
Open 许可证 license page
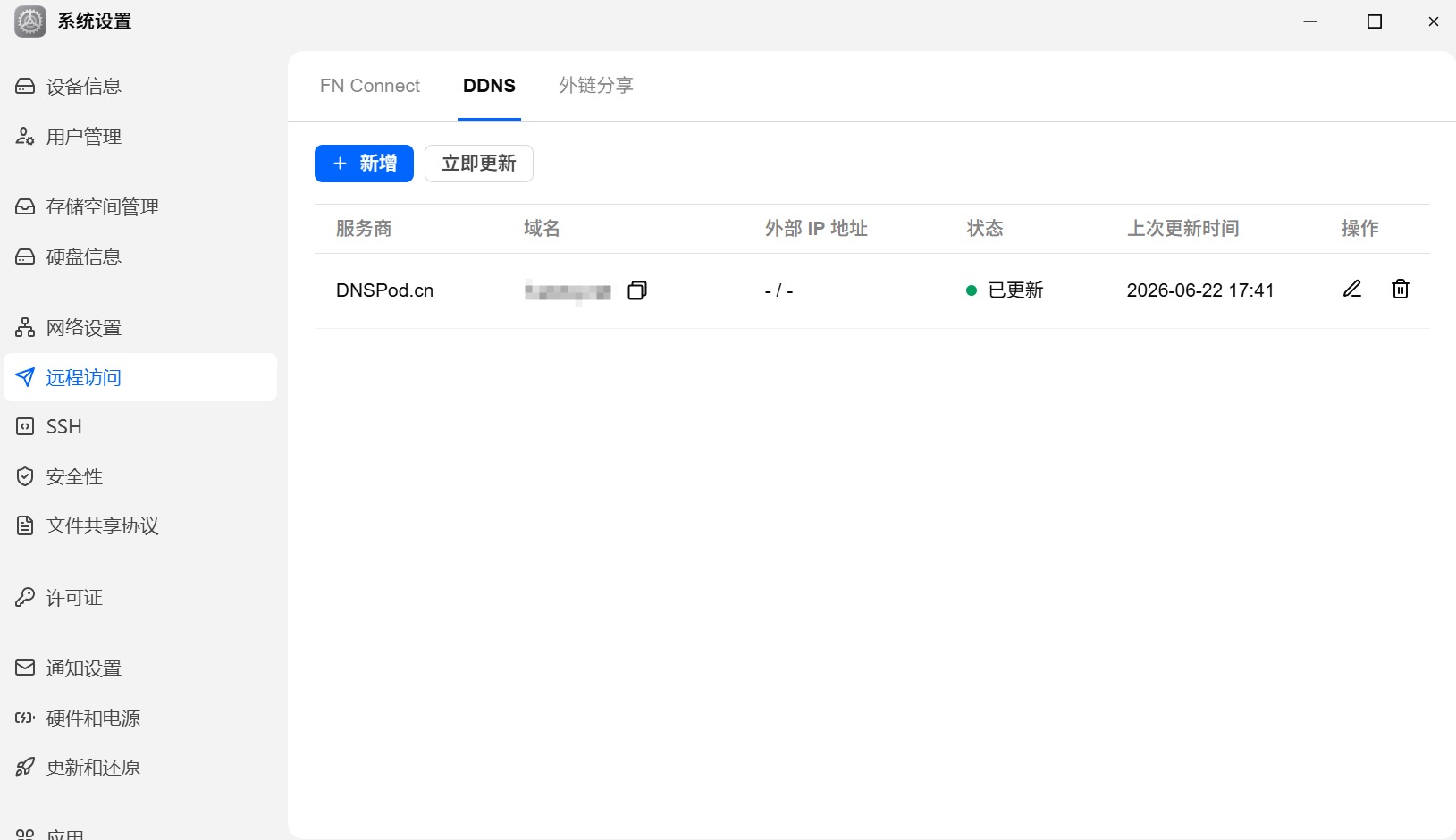coord(140,597)
